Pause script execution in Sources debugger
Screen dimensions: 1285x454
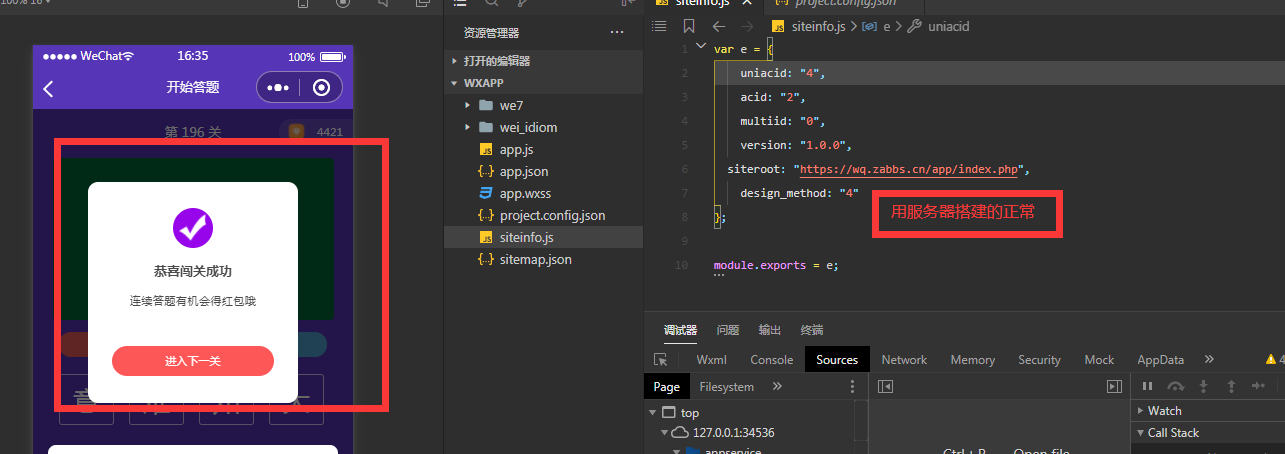click(x=1147, y=386)
